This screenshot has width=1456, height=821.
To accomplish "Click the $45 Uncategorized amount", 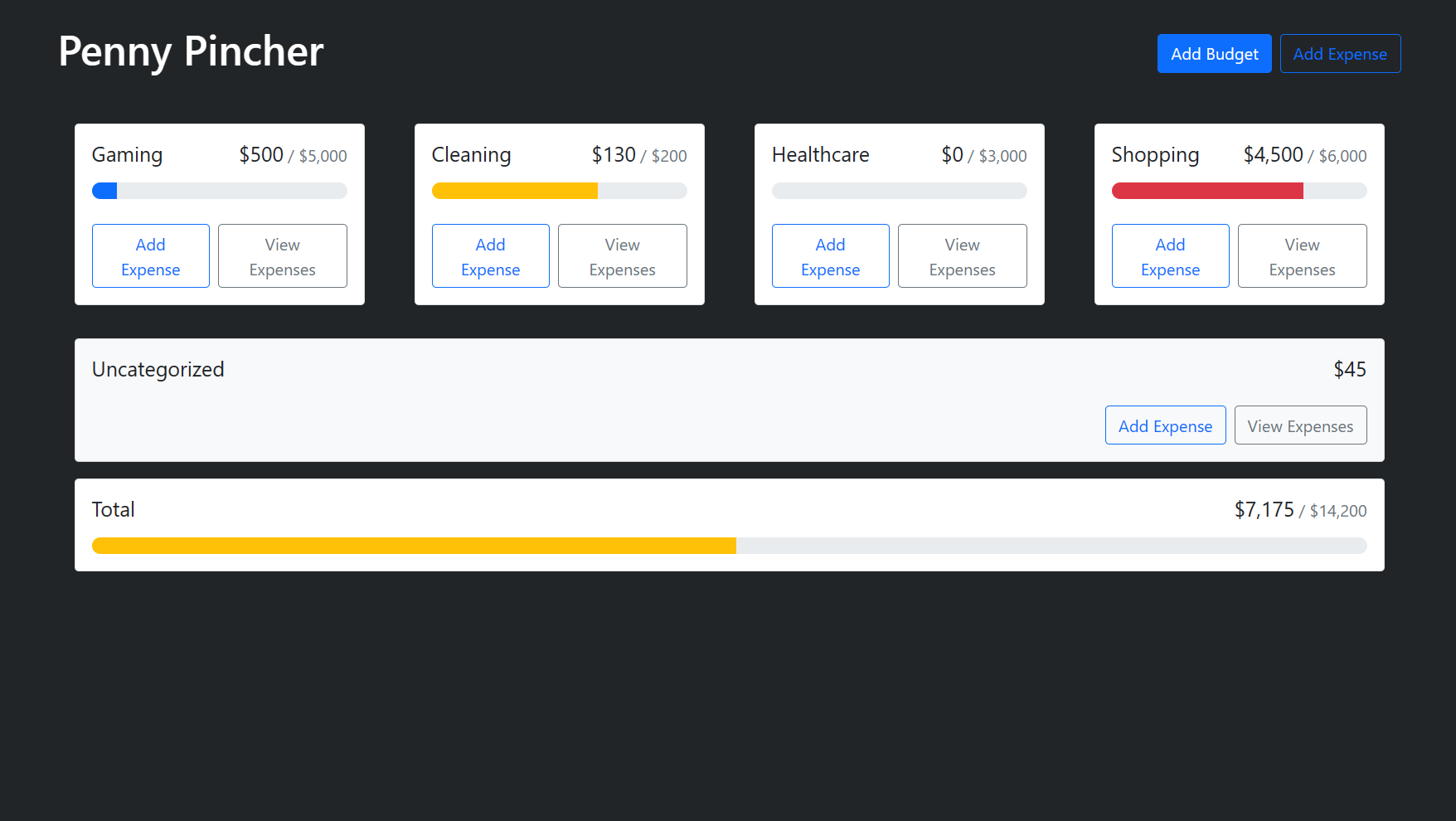I will (1351, 369).
